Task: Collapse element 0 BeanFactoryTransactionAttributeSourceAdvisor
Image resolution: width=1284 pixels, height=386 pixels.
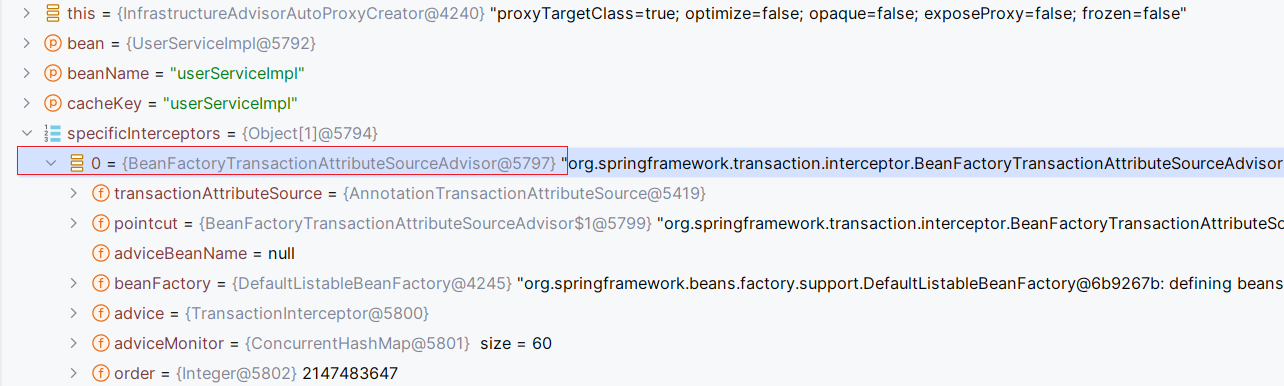Action: (50, 163)
